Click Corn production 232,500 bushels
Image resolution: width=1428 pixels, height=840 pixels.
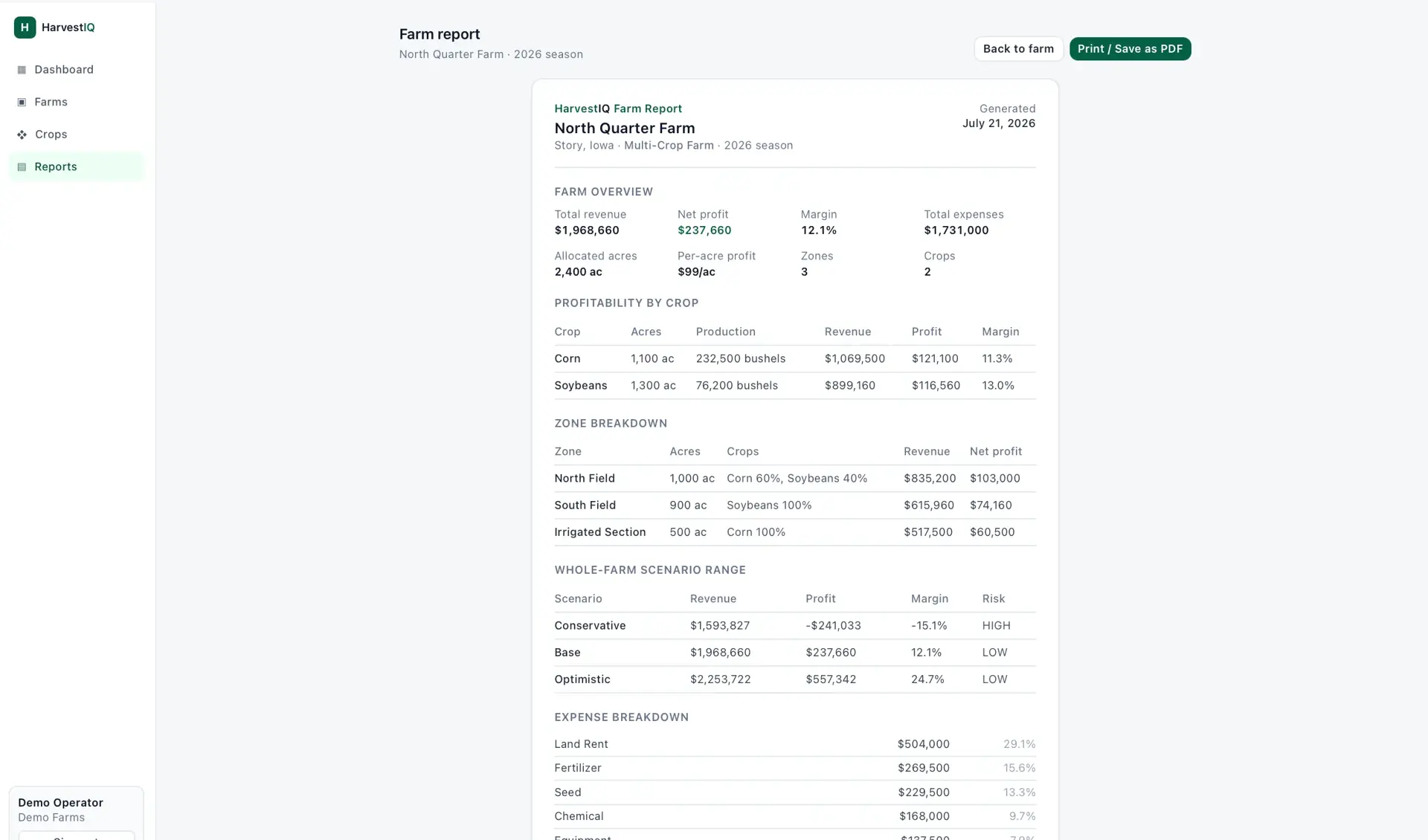point(741,359)
